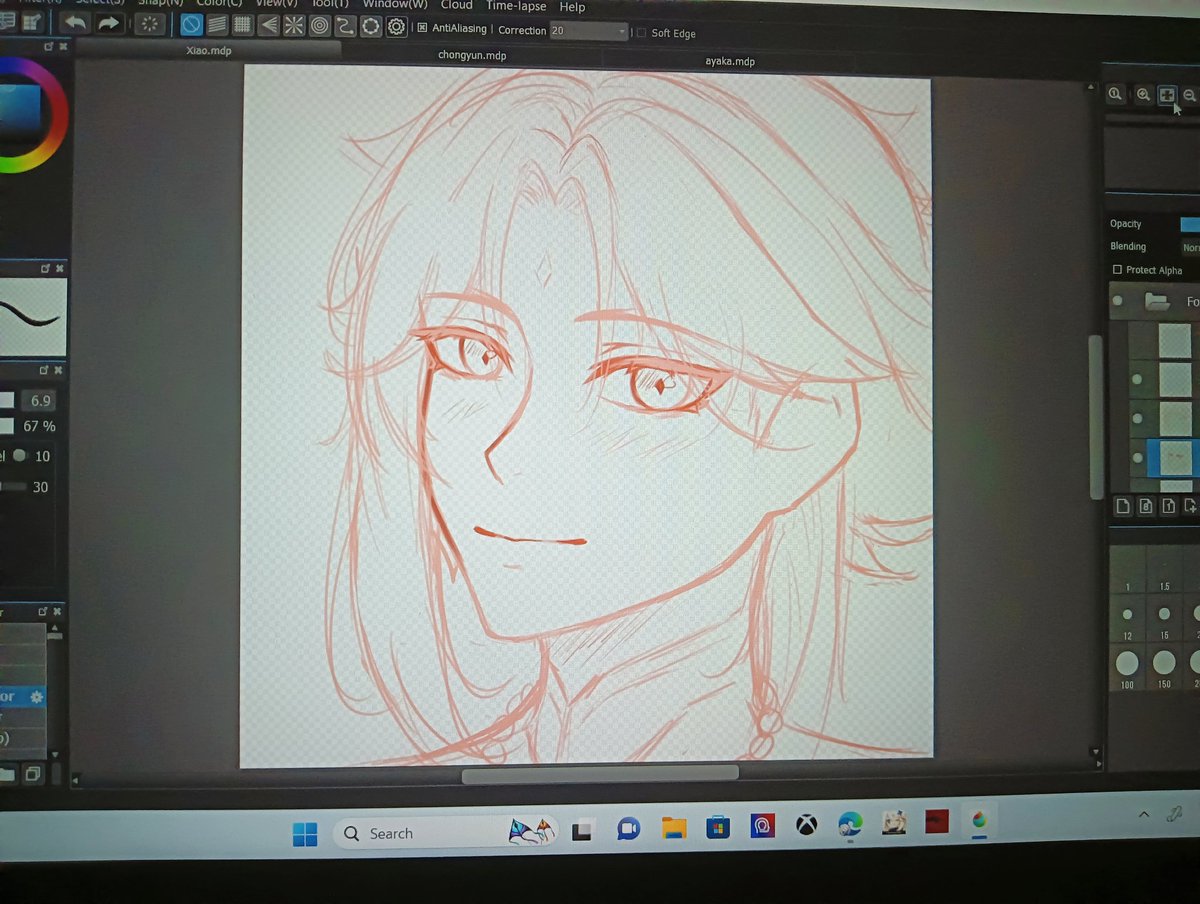
Task: Open the Time-lapse menu
Action: click(x=516, y=6)
